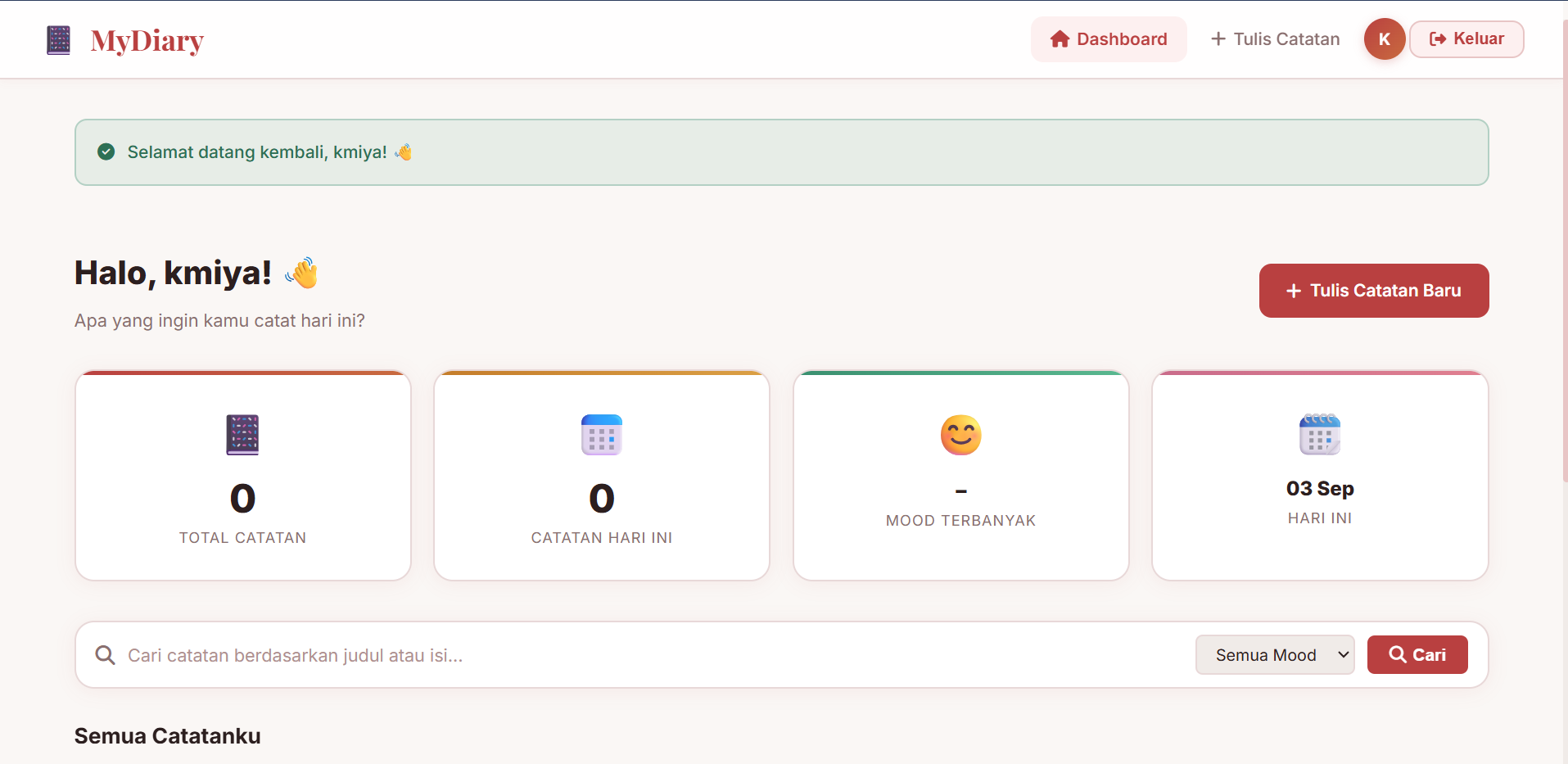Viewport: 1568px width, 764px height.
Task: Click the smiley face in Mood Terbanyak card
Action: (961, 435)
